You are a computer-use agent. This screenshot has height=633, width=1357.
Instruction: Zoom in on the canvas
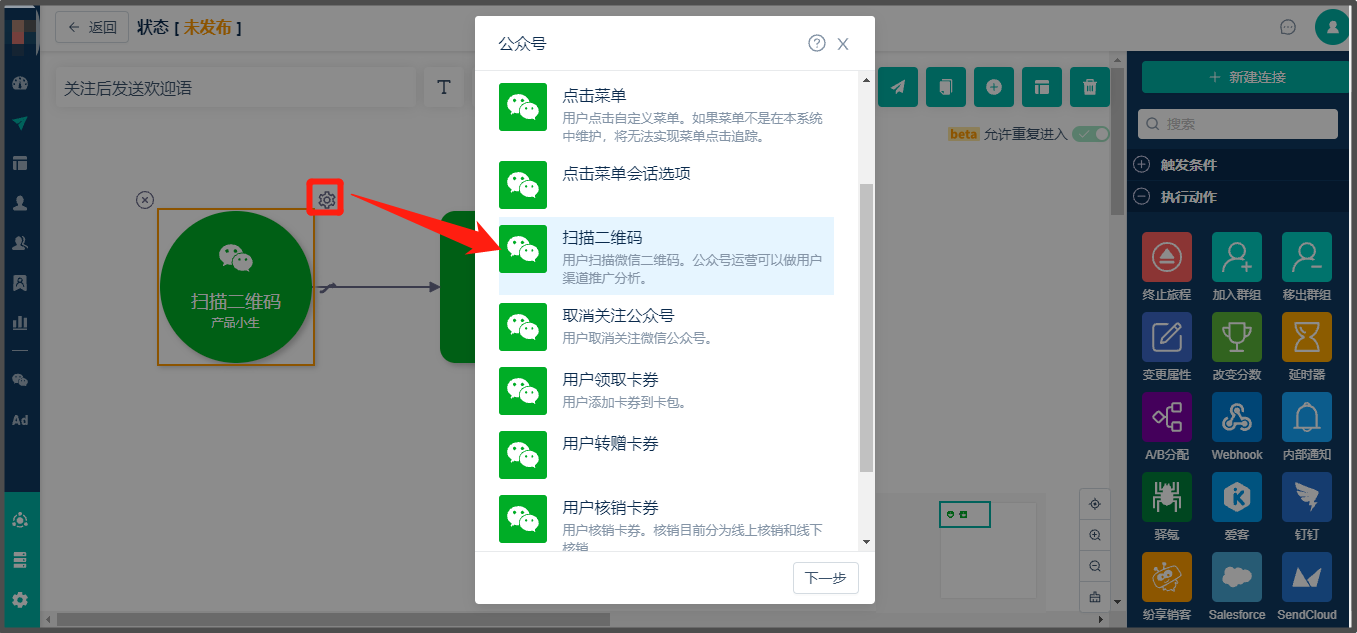[x=1095, y=535]
